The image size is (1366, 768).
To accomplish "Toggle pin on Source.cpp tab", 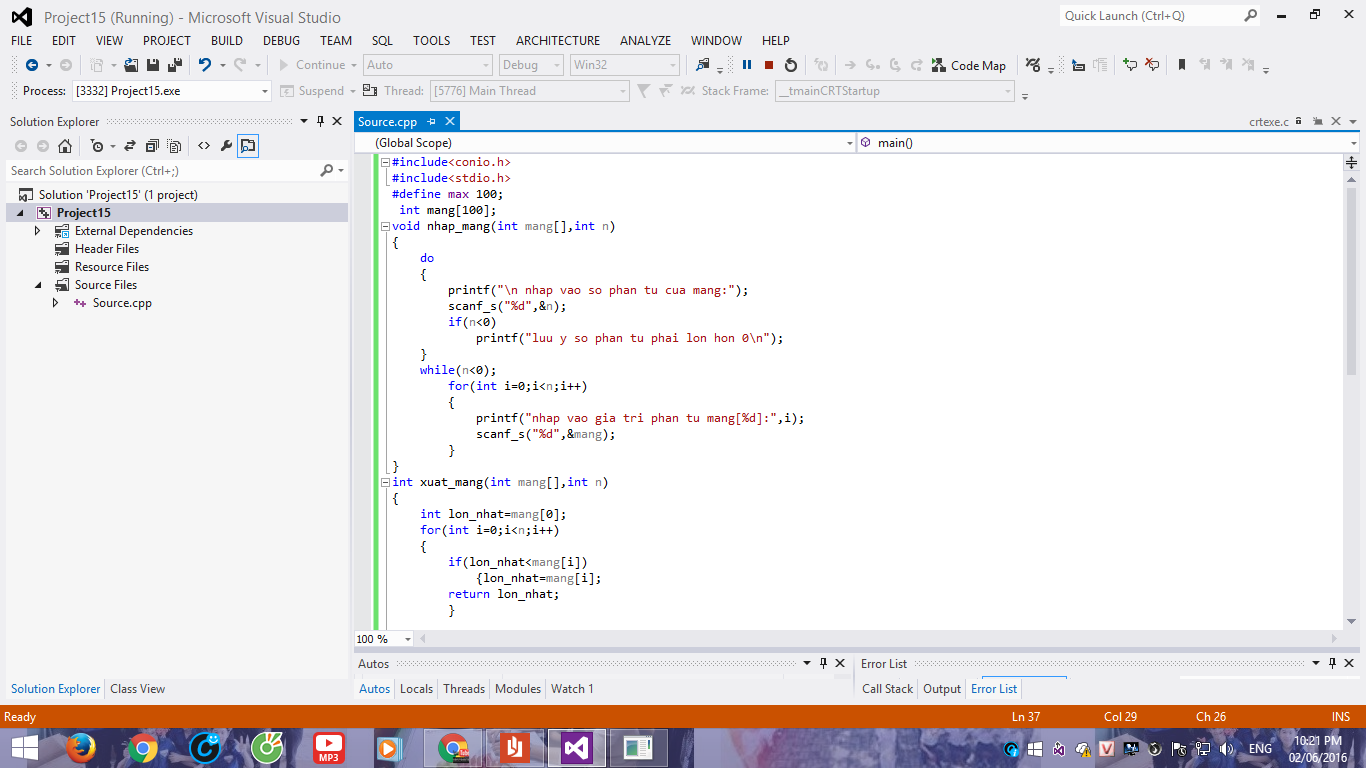I will (x=432, y=122).
